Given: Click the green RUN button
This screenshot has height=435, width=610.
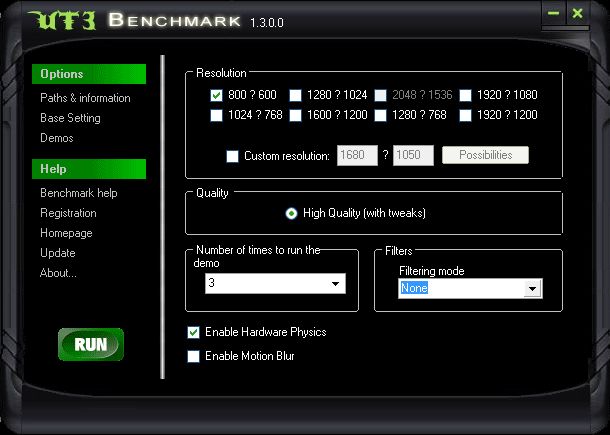Looking at the screenshot, I should click(x=91, y=345).
